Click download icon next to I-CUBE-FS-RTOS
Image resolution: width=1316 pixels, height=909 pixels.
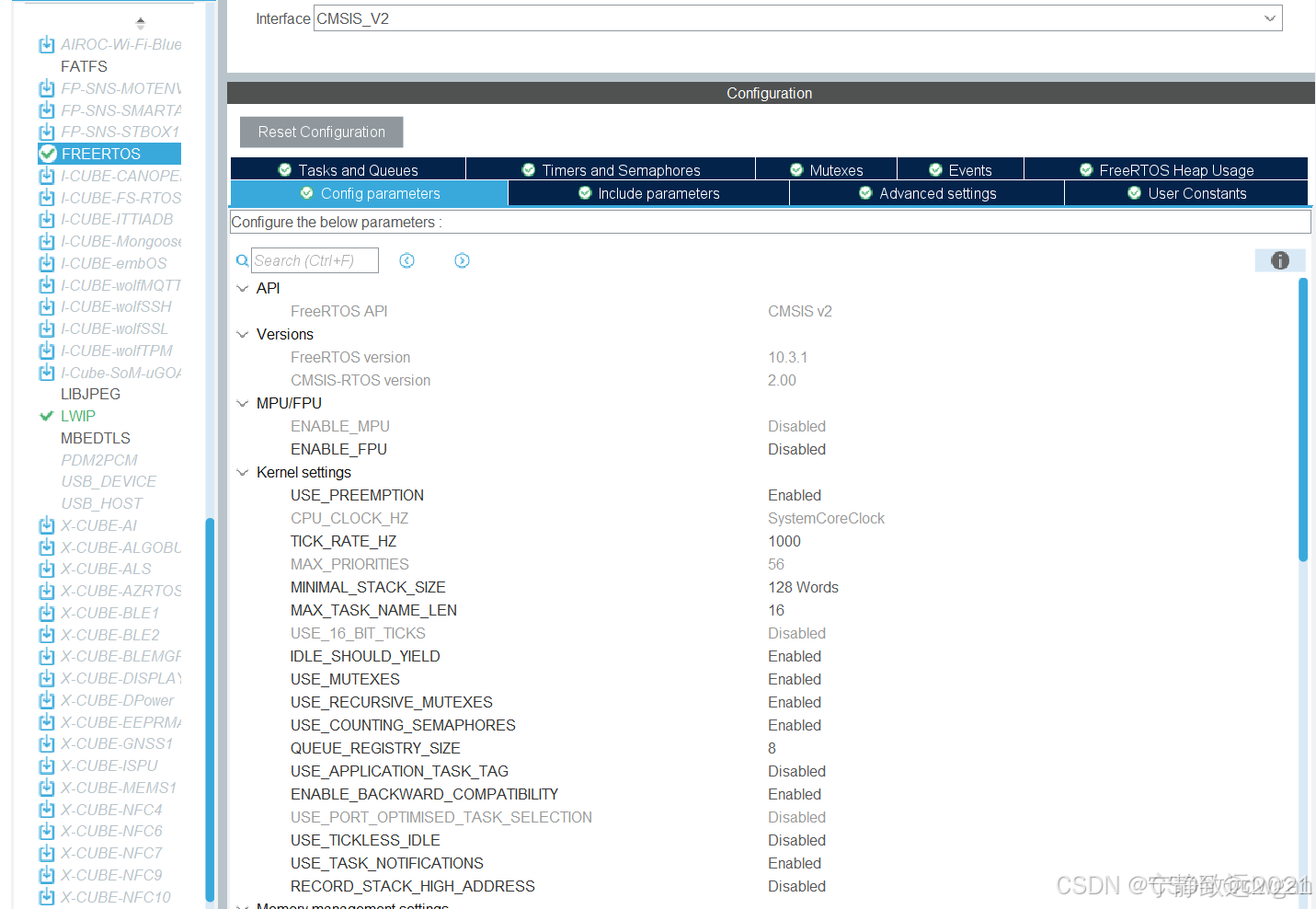47,198
